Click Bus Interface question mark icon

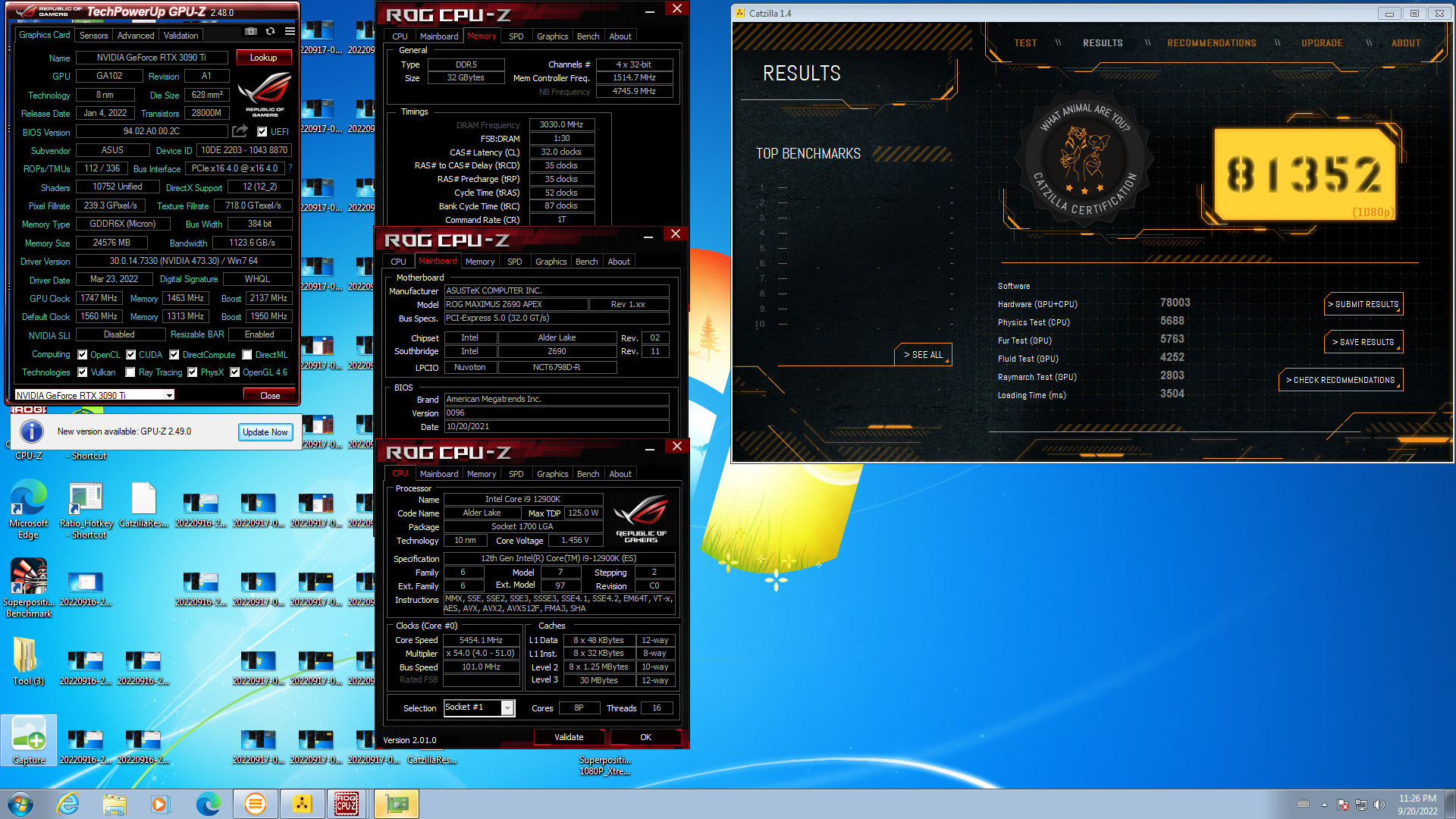290,168
